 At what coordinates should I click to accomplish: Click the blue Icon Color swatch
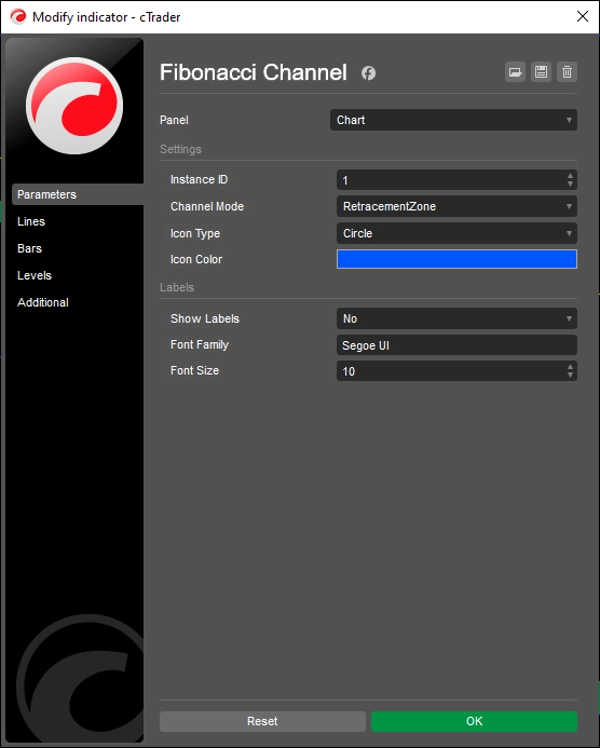tap(457, 260)
